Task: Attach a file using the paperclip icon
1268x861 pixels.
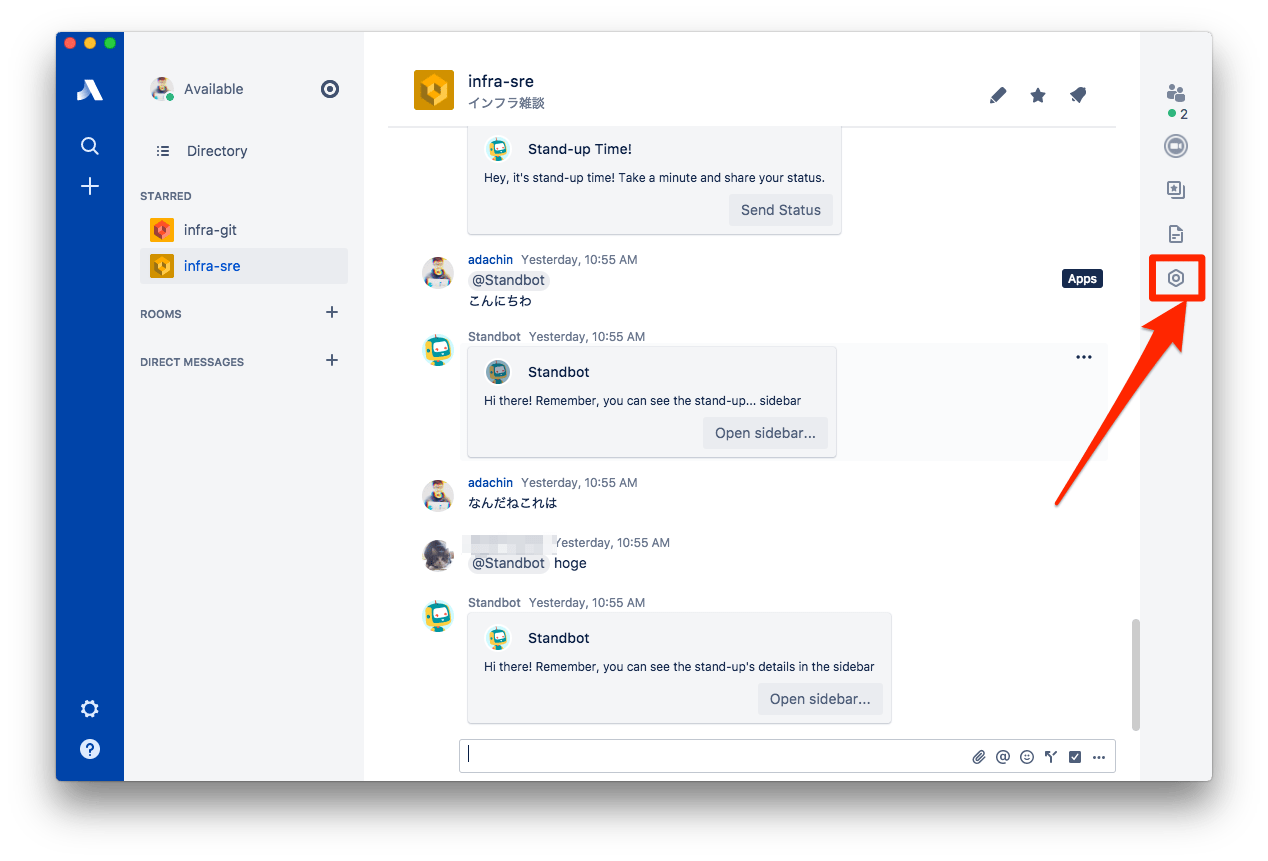Action: [979, 757]
